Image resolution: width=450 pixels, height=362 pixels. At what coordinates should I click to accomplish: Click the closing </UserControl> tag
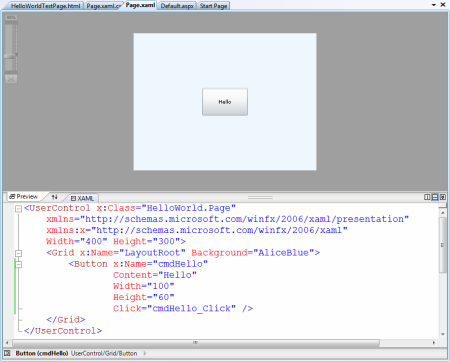pyautogui.click(x=63, y=331)
